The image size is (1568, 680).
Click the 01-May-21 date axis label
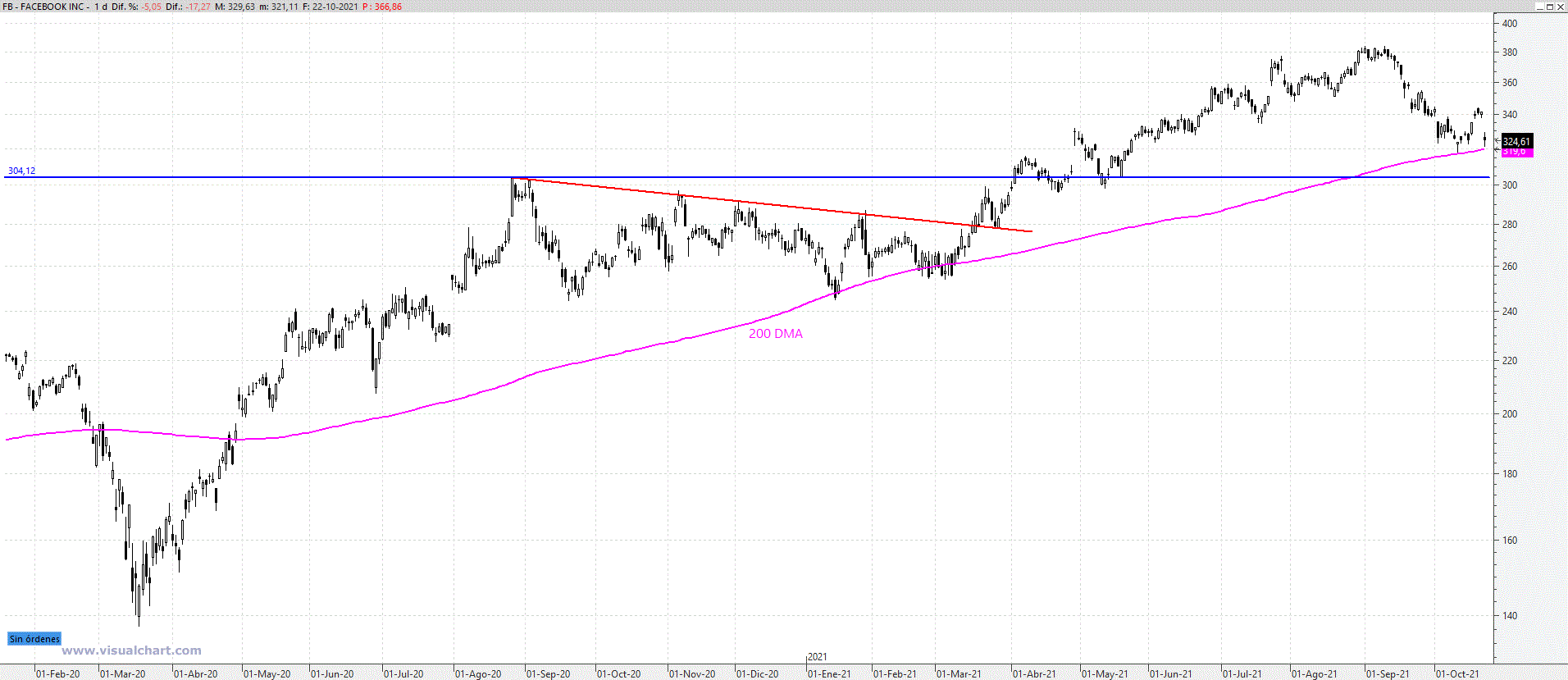pyautogui.click(x=1105, y=674)
